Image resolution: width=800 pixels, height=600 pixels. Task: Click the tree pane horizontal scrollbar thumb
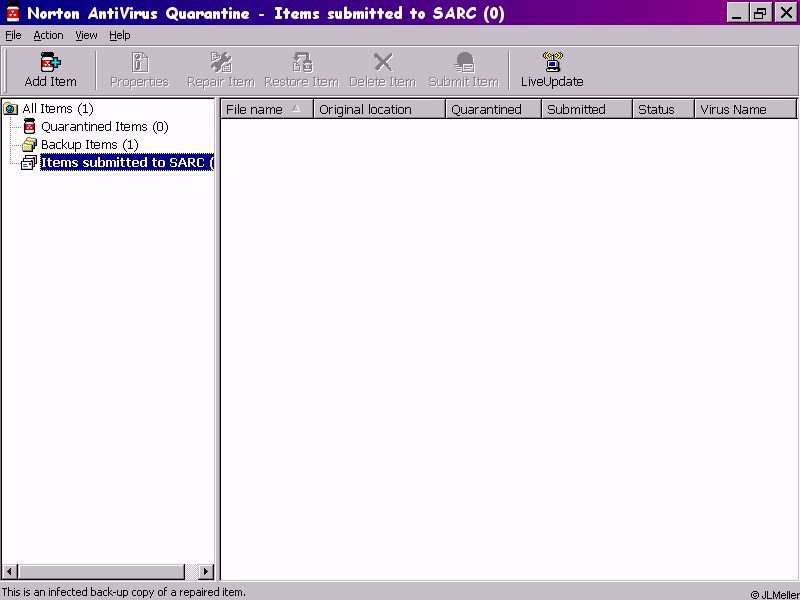[x=101, y=571]
